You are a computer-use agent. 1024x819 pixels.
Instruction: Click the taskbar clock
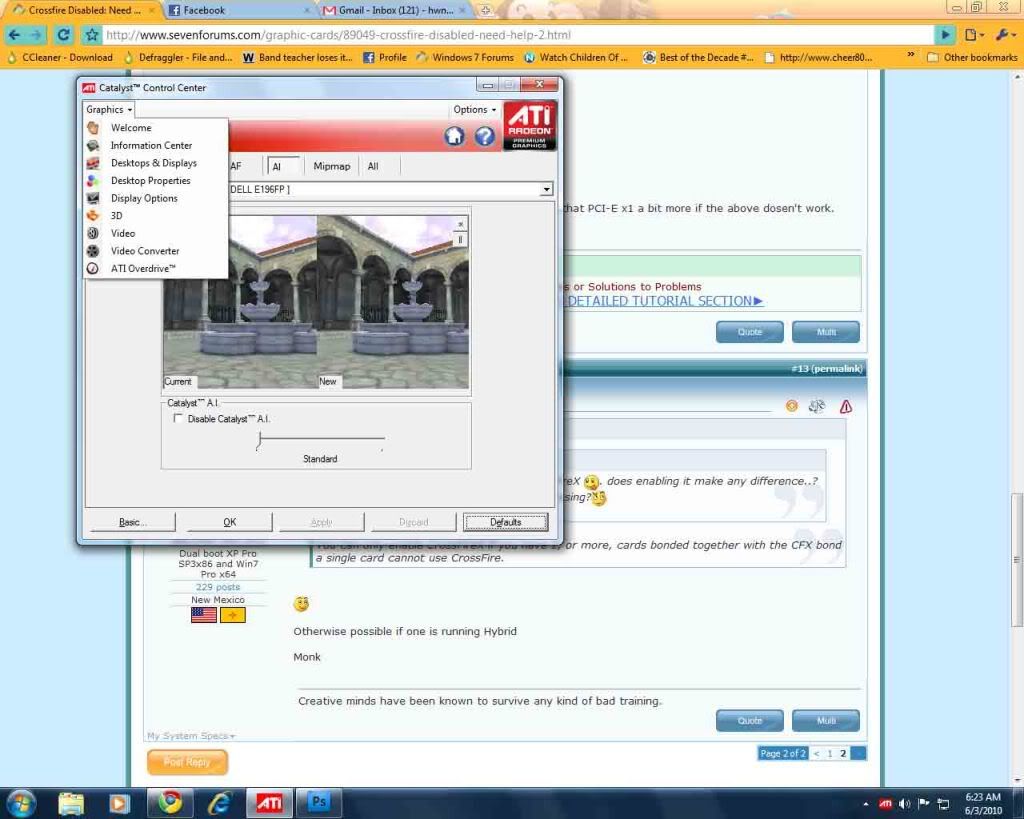(x=983, y=804)
